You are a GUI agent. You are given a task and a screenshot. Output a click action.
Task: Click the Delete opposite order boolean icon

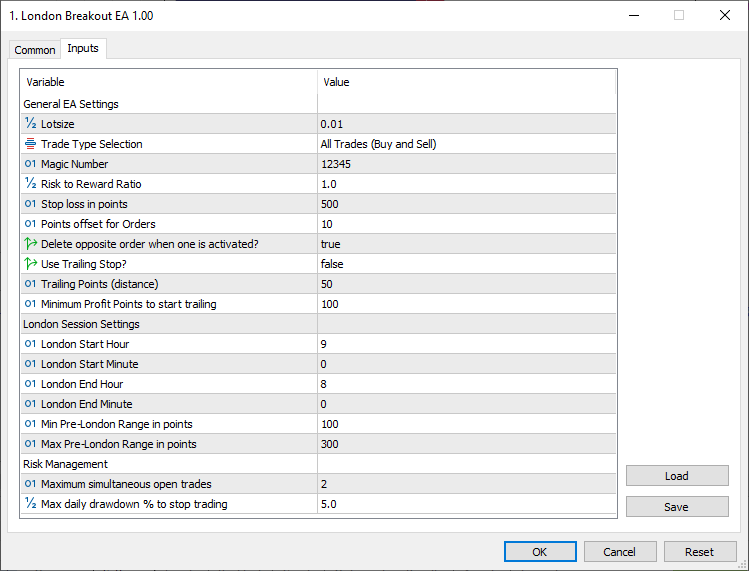[x=31, y=244]
